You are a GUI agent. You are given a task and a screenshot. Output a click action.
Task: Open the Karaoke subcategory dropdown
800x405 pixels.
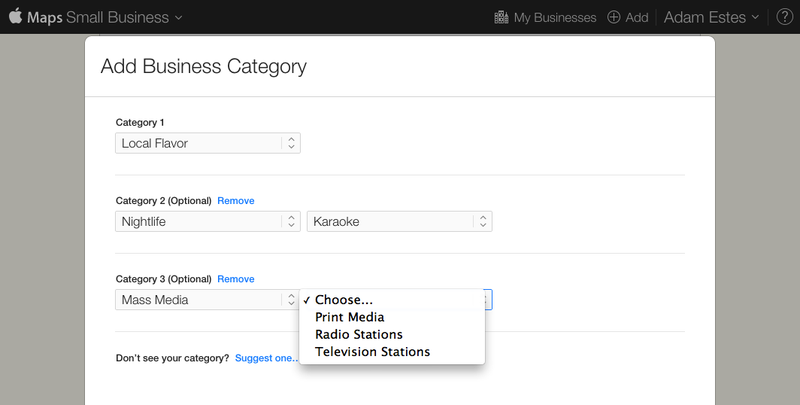pos(399,221)
